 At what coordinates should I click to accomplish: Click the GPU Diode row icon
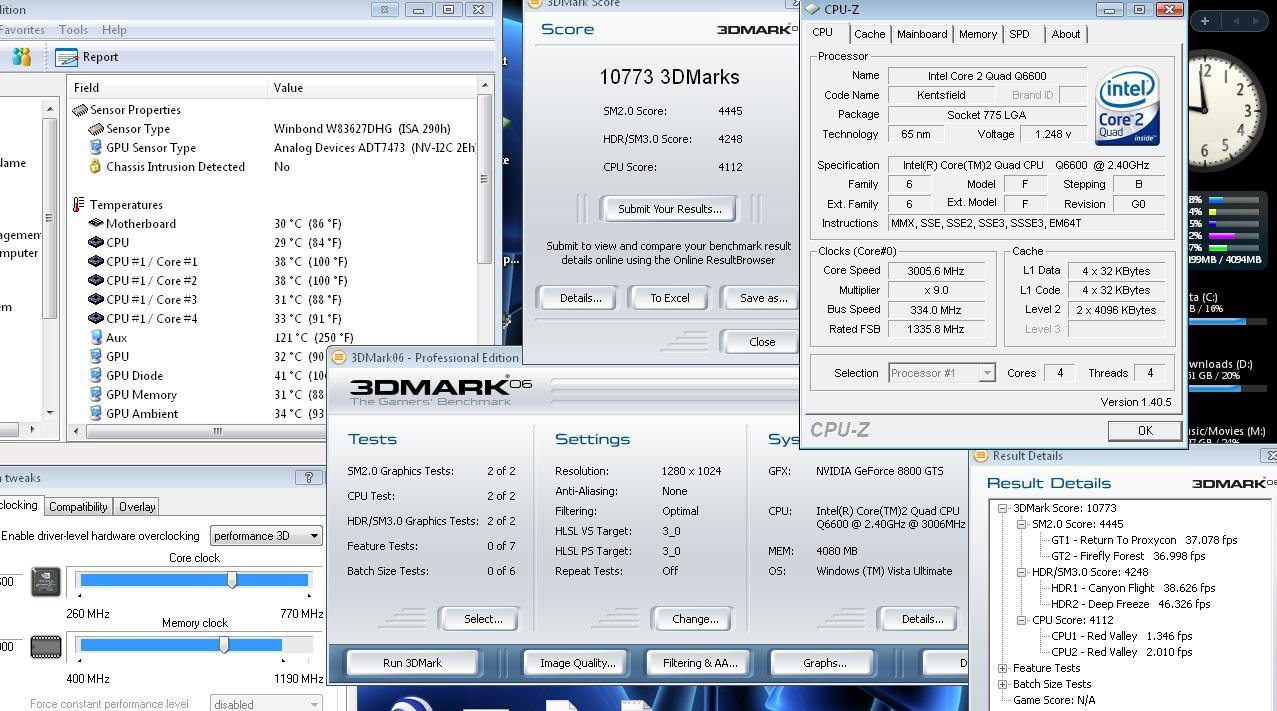[96, 376]
